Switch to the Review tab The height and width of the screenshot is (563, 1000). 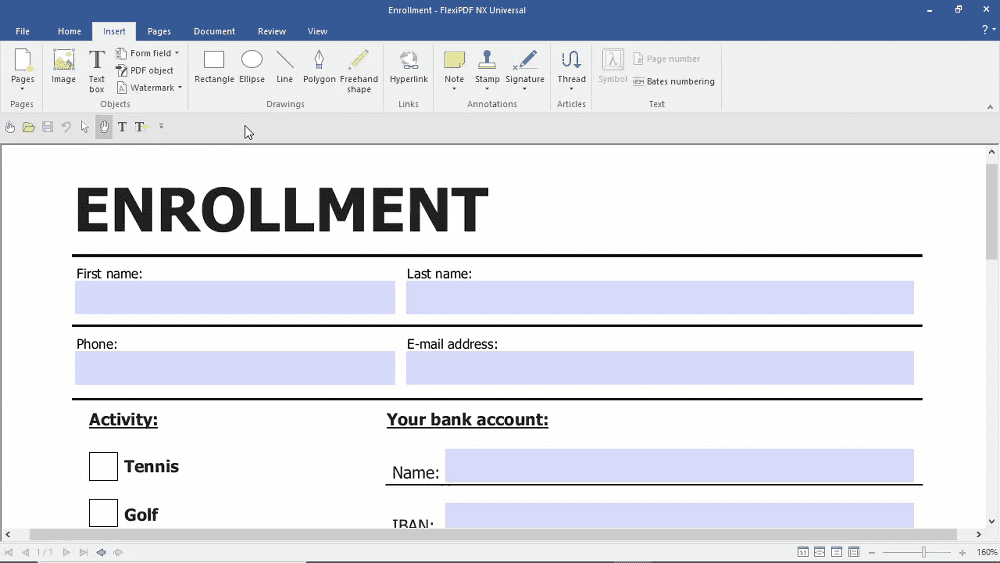tap(272, 31)
